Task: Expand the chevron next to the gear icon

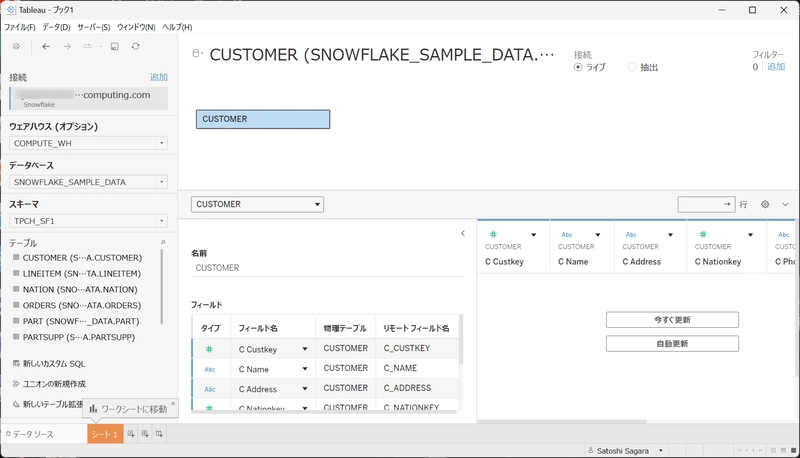Action: tap(785, 205)
